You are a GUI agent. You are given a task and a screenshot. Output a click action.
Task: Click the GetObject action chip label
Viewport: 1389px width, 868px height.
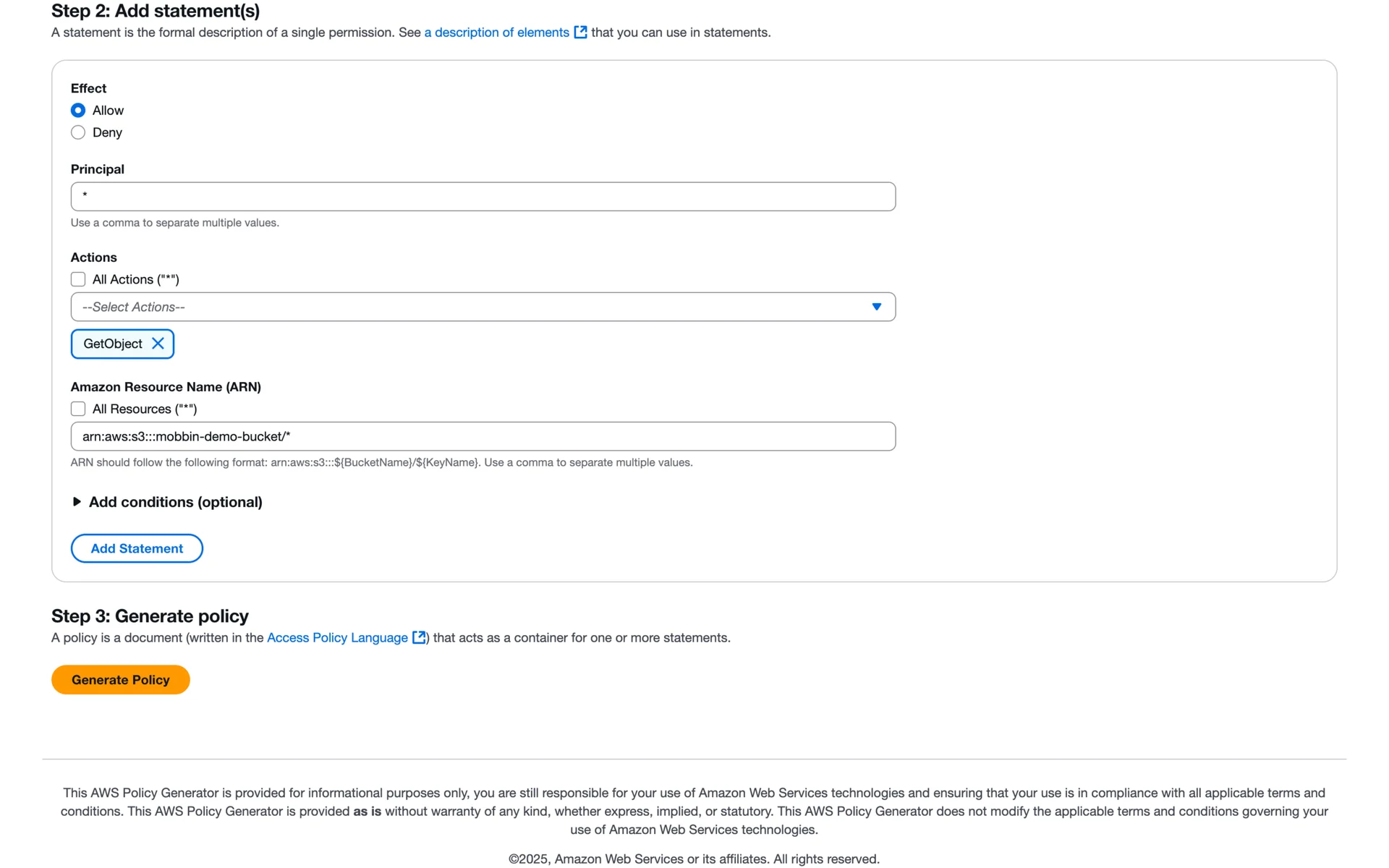point(113,344)
